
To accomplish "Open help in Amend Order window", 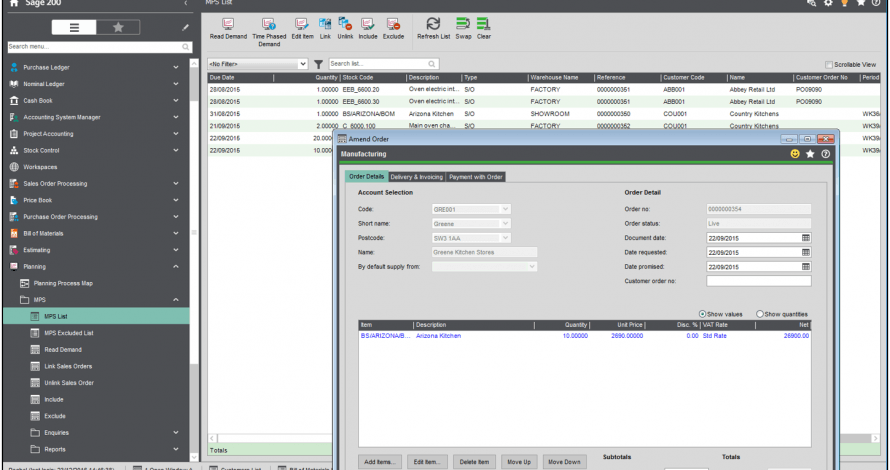I will pos(825,154).
